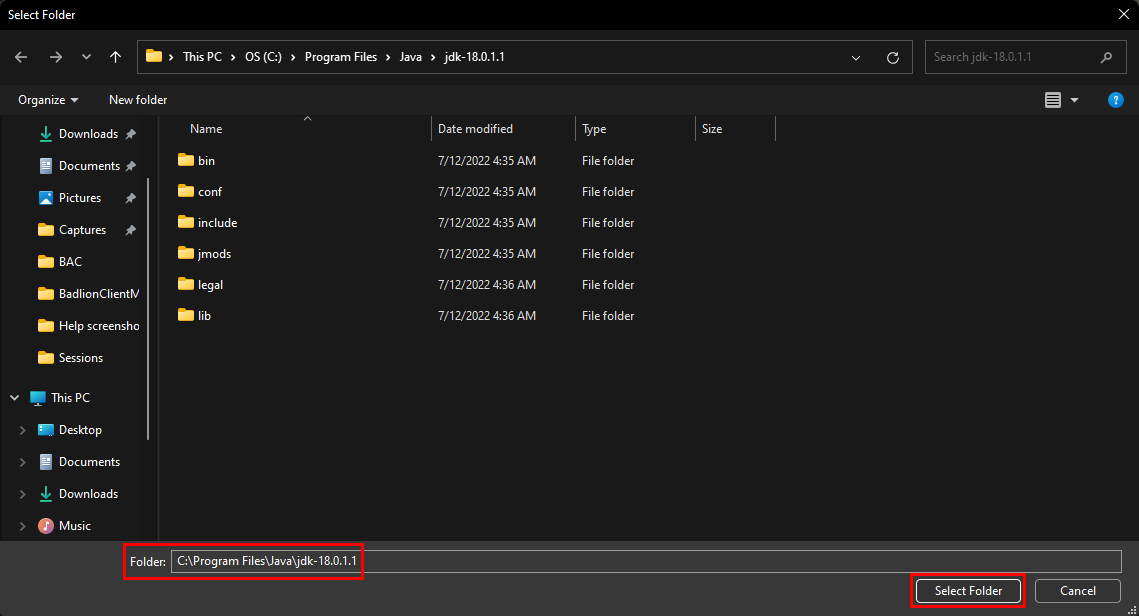Refresh the current folder listing
Viewport: 1139px width, 616px height.
pos(892,57)
